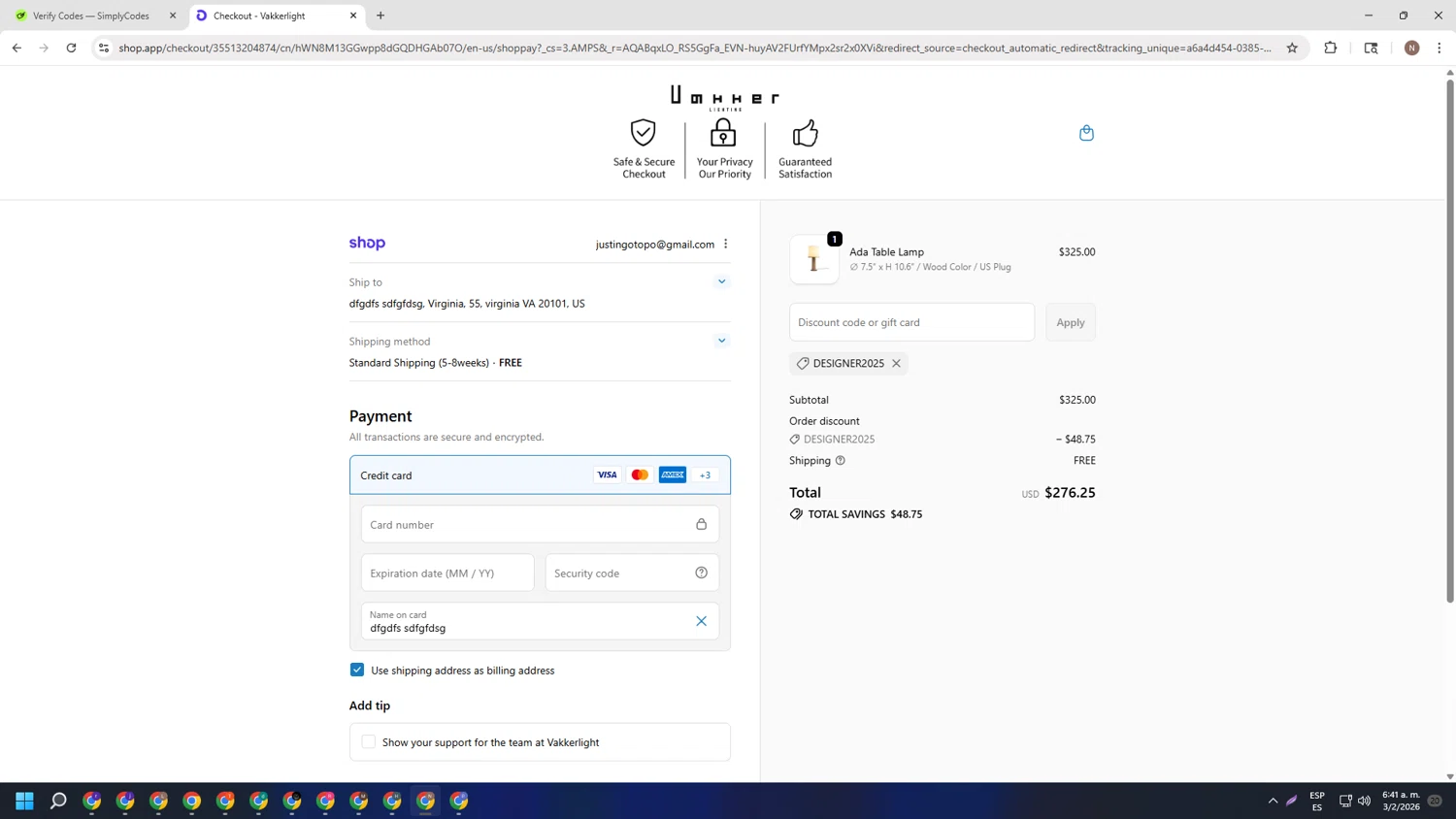Click the shipping address line text
This screenshot has width=1456, height=819.
coord(467,304)
